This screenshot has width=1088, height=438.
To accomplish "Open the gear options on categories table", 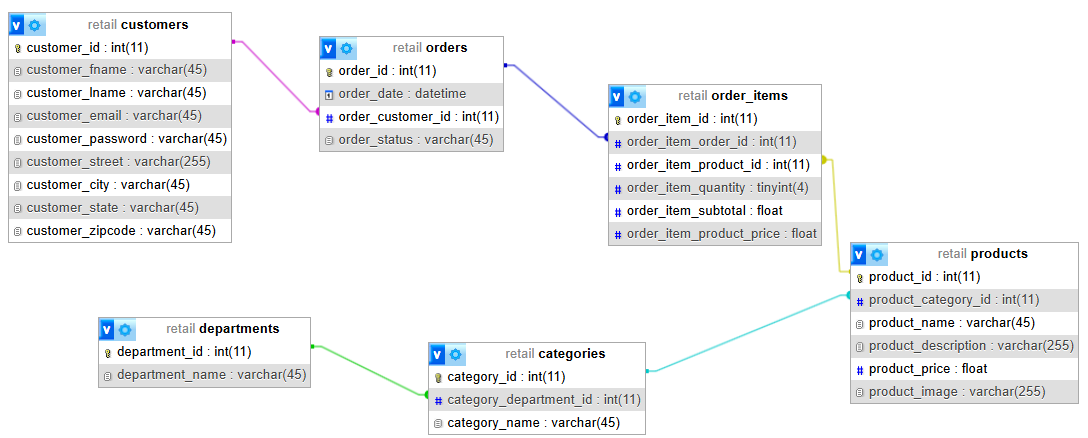I will [454, 354].
